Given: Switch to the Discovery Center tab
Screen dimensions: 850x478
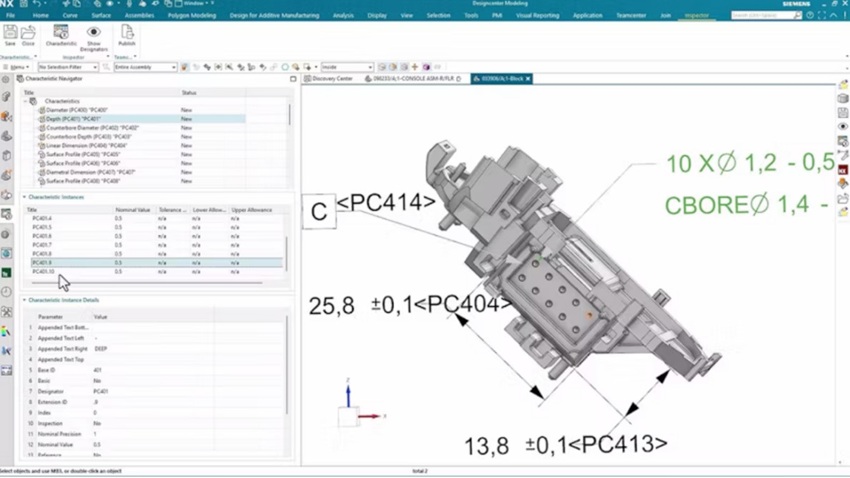Looking at the screenshot, I should pyautogui.click(x=331, y=78).
